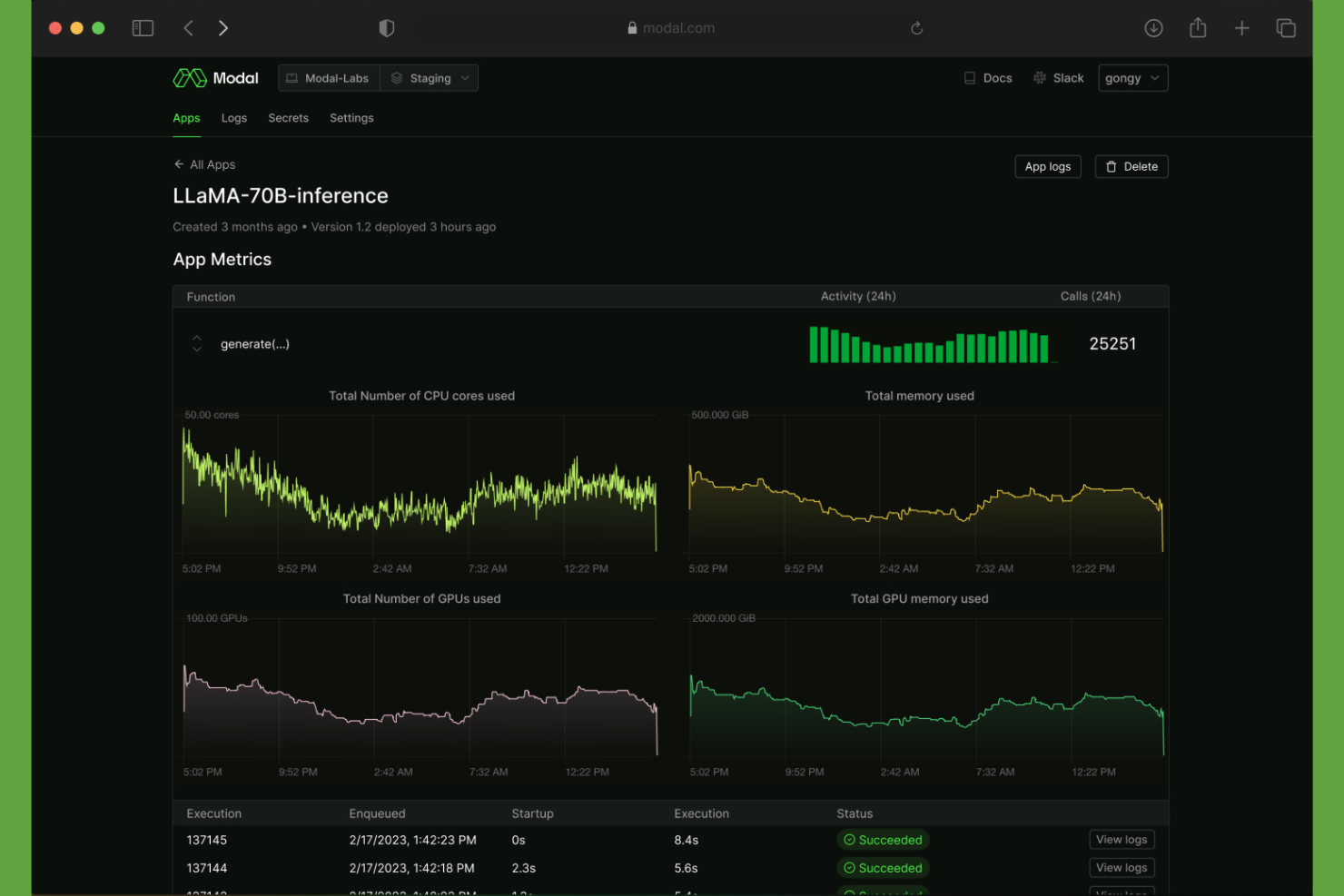Open the Docs link
Image resolution: width=1344 pixels, height=896 pixels.
[988, 78]
